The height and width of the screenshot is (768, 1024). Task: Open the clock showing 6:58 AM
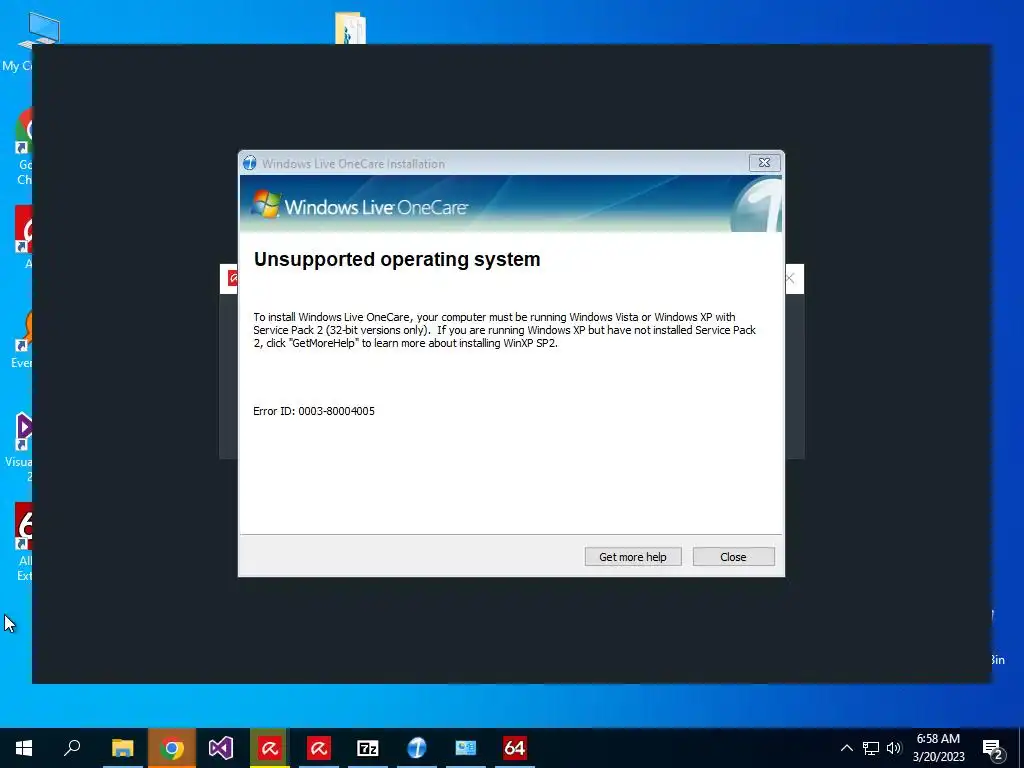tap(938, 748)
